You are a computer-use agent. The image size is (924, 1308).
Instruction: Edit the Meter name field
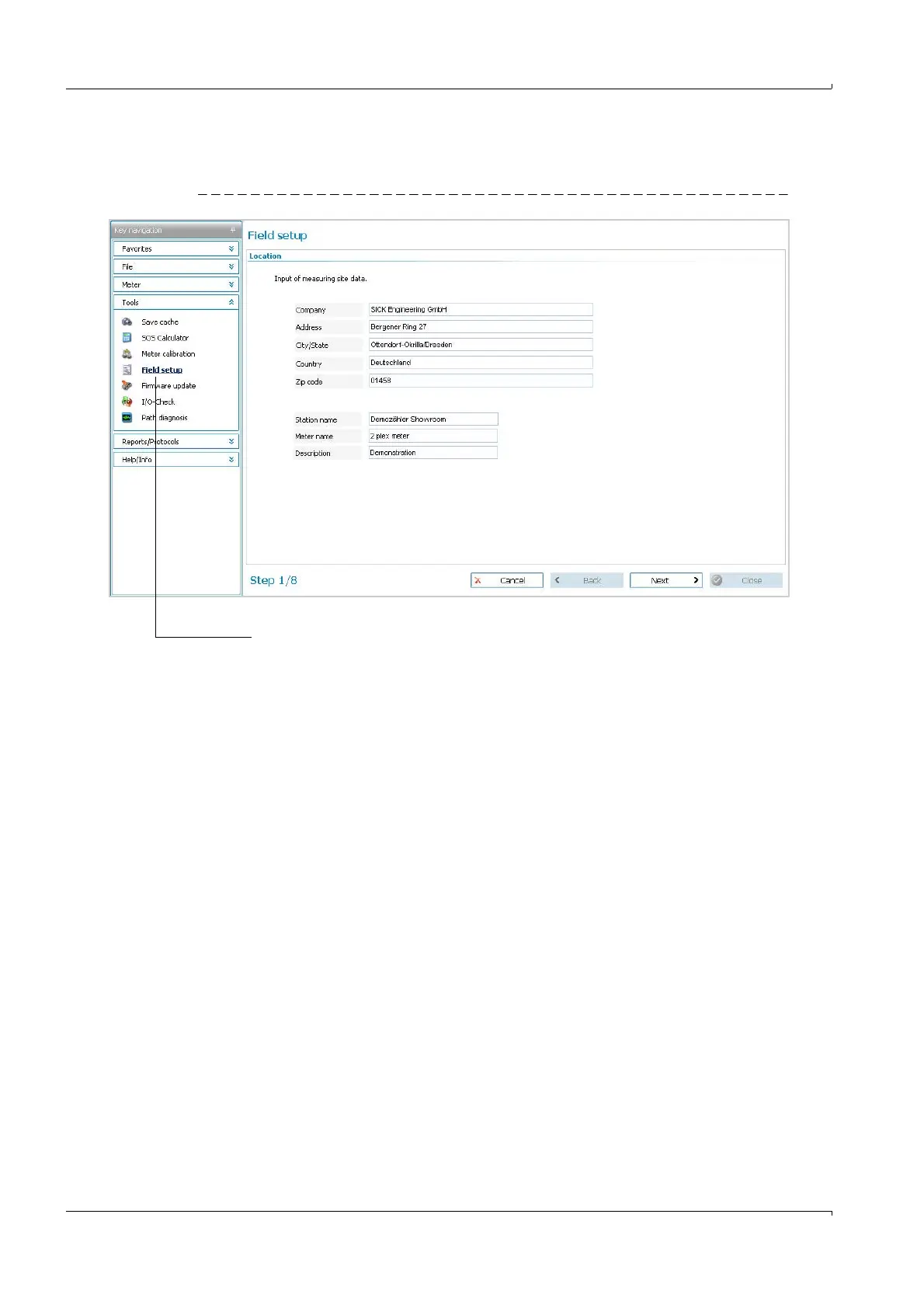click(433, 436)
